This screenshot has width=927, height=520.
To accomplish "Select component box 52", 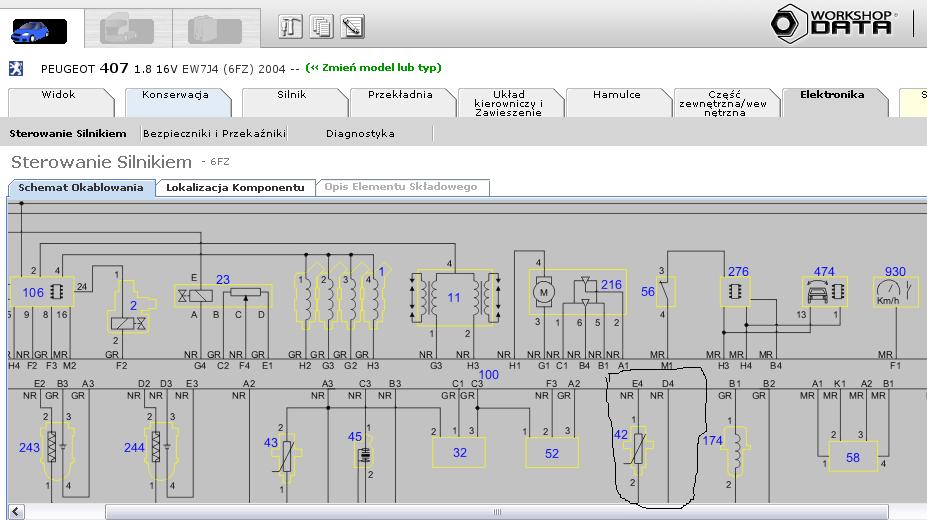I will point(552,453).
